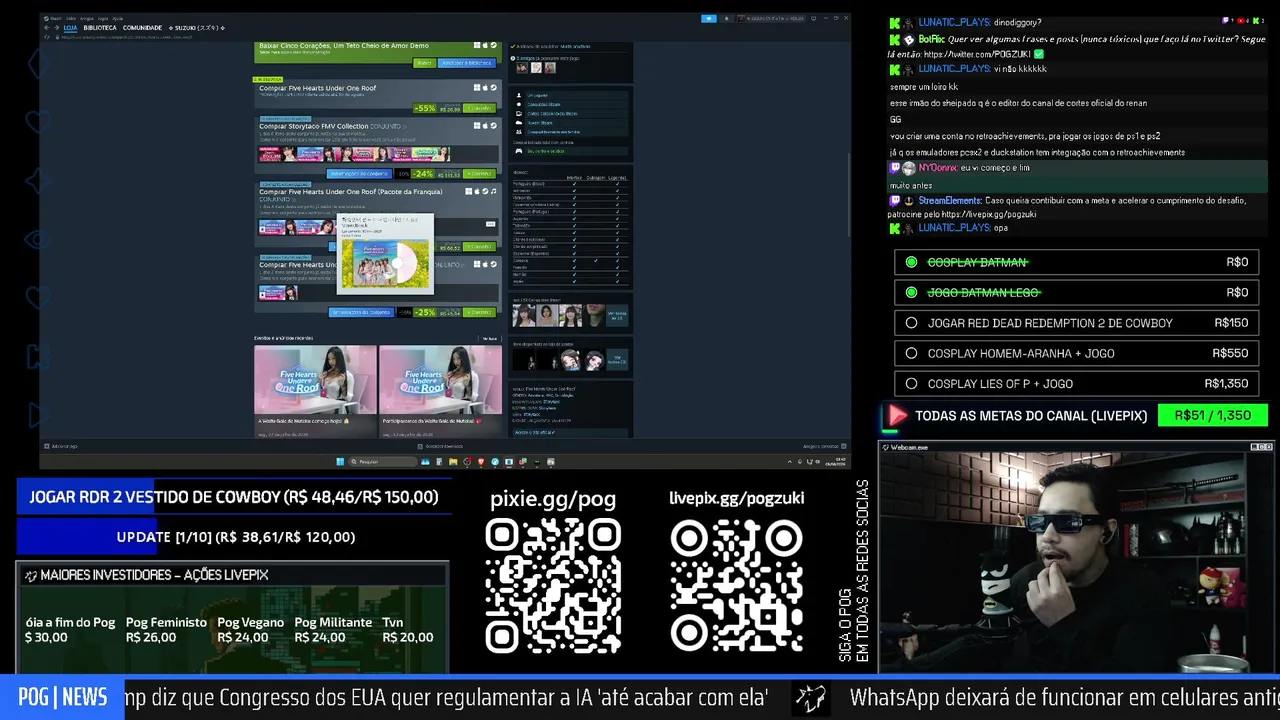This screenshot has width=1280, height=720.
Task: Click the LUNATIC_PLAYS username on the dinodiggory message
Action: (954, 22)
